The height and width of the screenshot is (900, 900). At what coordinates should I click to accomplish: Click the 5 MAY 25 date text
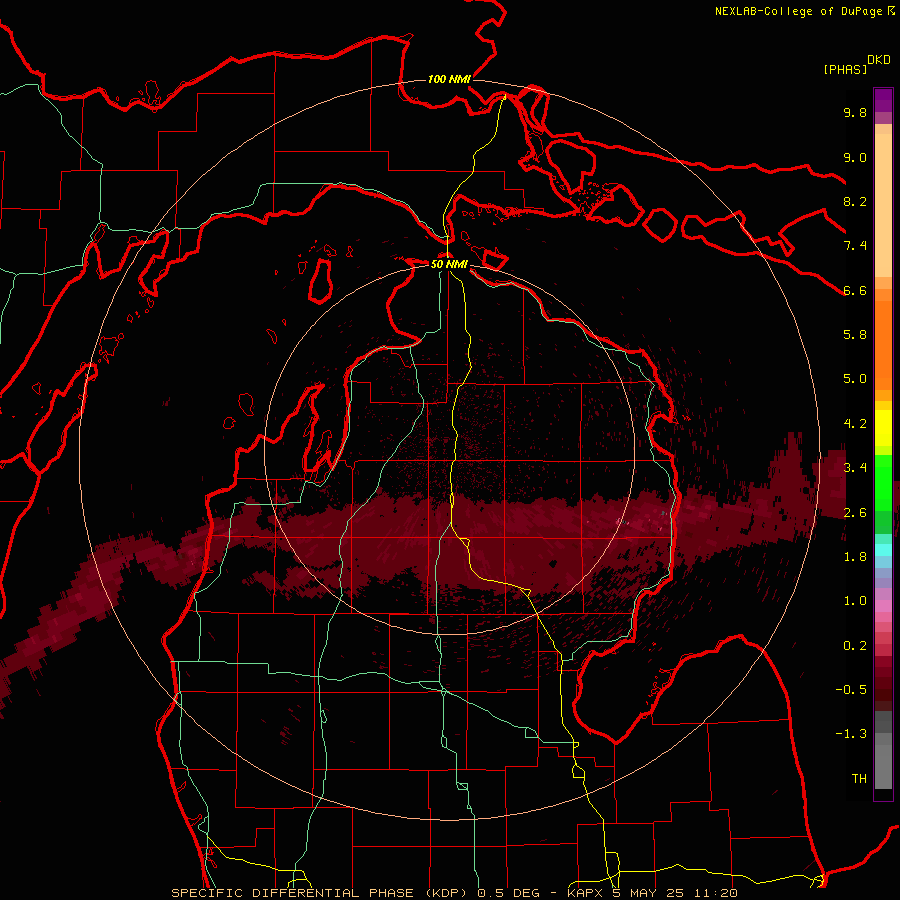[x=650, y=893]
